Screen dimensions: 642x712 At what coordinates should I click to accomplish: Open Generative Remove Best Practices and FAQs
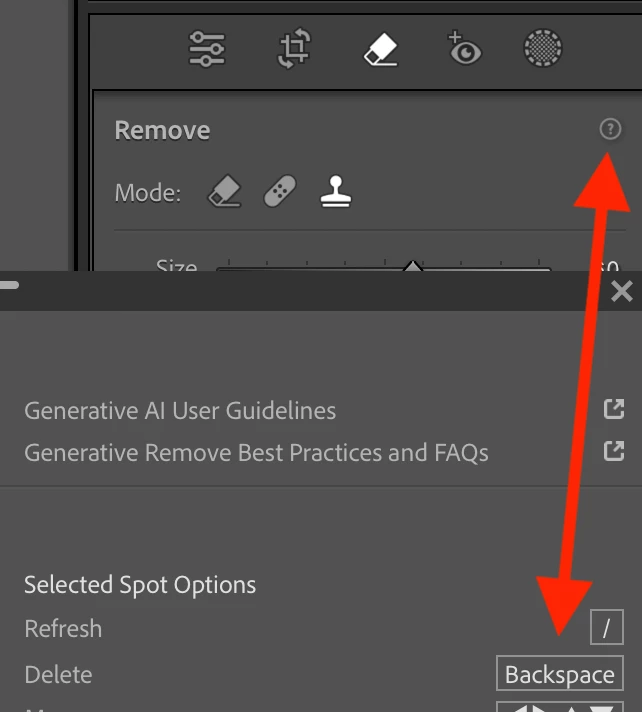pyautogui.click(x=257, y=453)
